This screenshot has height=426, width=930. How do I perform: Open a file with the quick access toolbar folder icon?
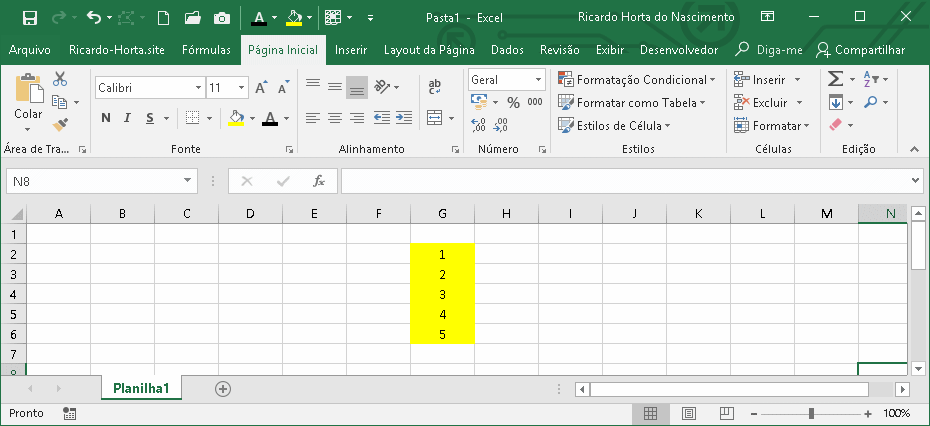192,18
